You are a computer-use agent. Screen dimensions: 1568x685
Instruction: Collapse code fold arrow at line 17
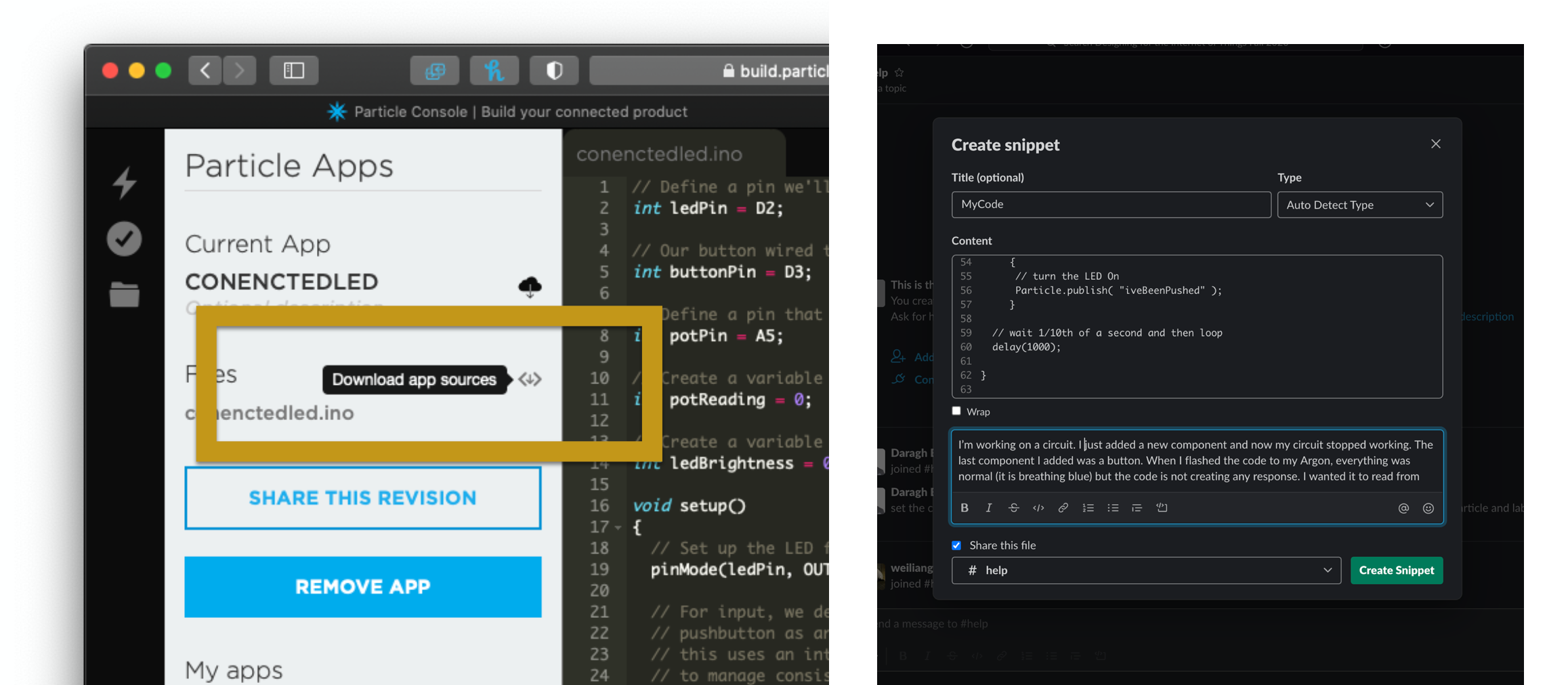pyautogui.click(x=618, y=527)
